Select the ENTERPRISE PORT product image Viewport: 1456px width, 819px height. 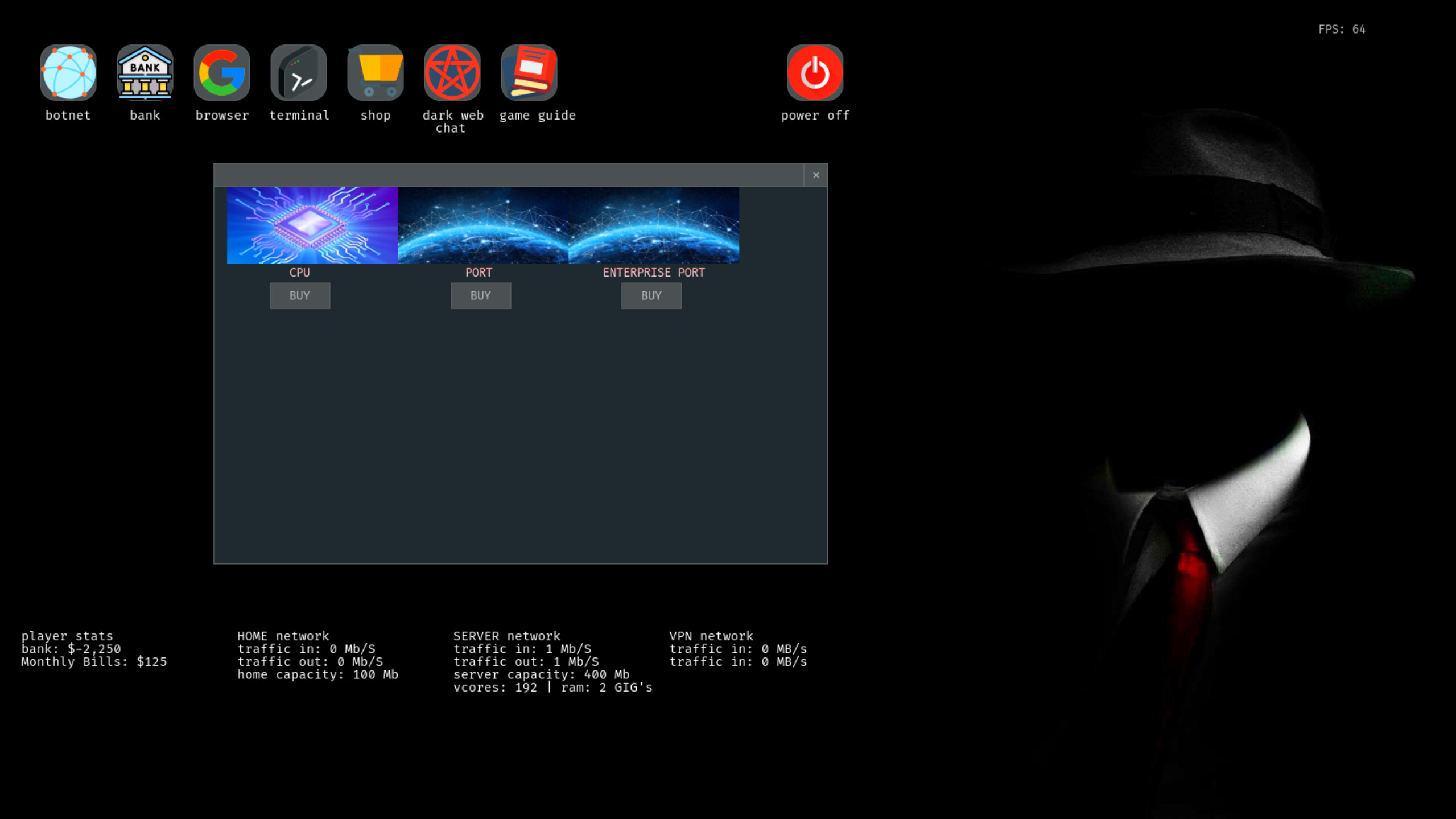pyautogui.click(x=654, y=225)
